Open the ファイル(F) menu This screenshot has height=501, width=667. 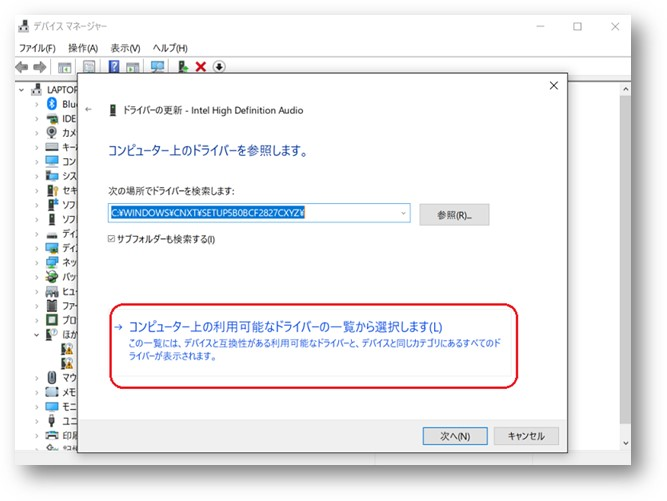point(37,48)
